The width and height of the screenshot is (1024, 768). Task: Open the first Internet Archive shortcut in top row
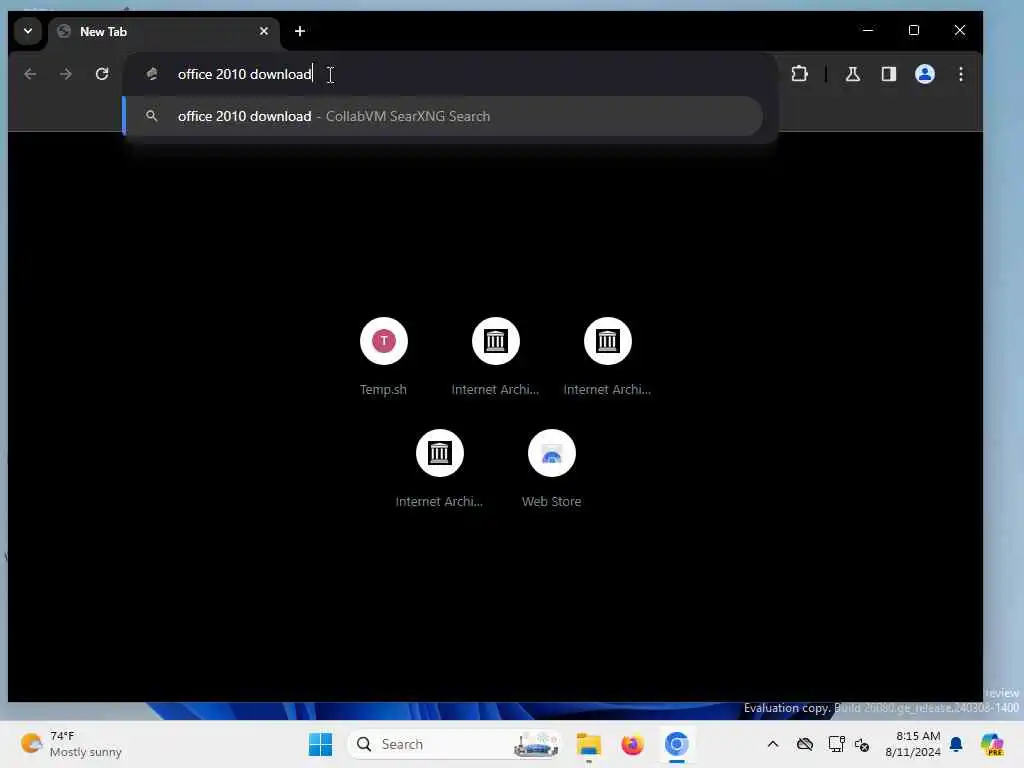click(x=496, y=357)
